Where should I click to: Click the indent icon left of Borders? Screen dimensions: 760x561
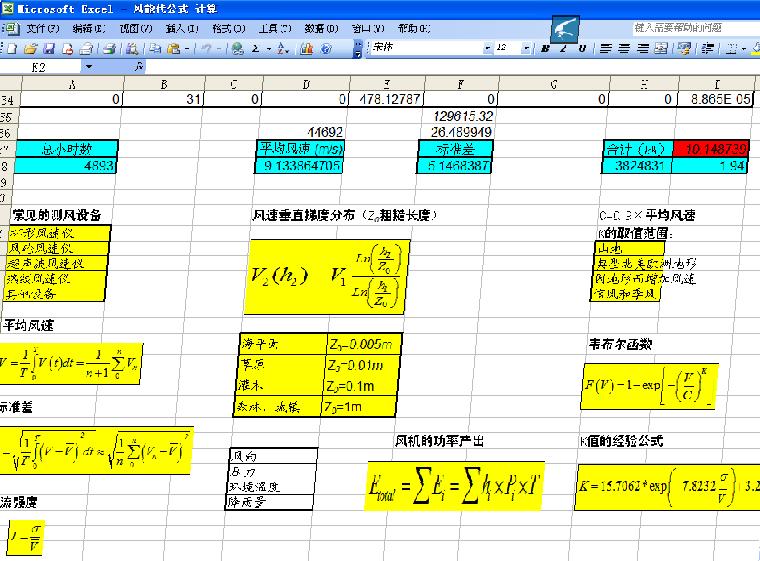708,48
